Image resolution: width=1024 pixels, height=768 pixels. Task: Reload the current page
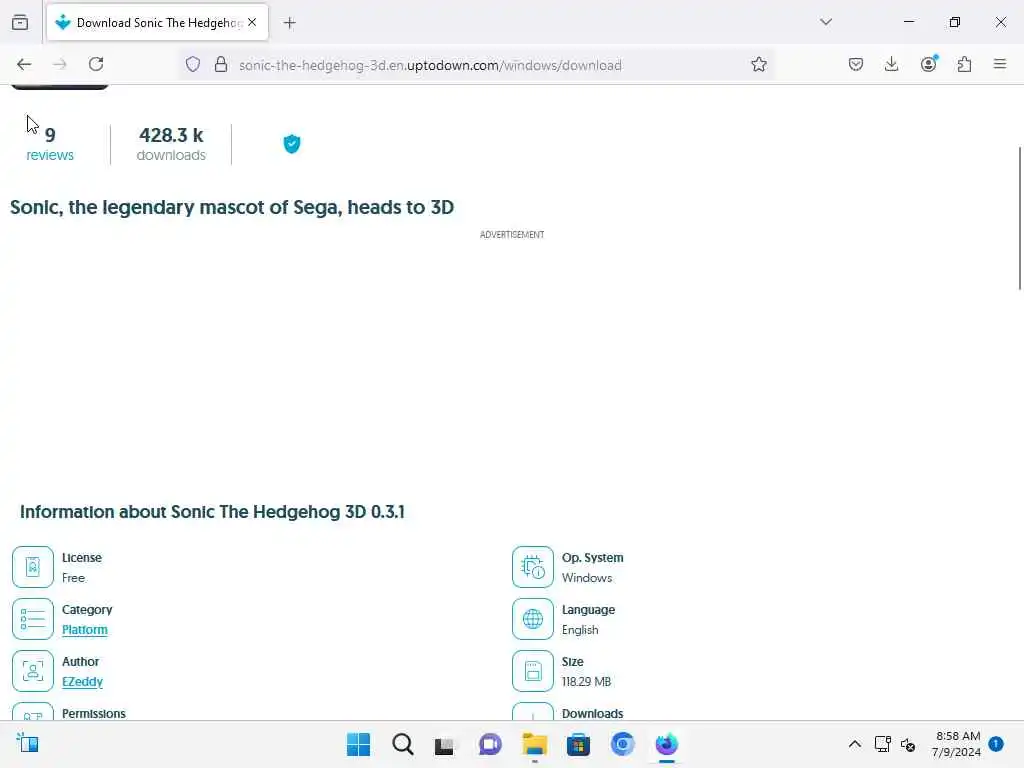click(96, 64)
